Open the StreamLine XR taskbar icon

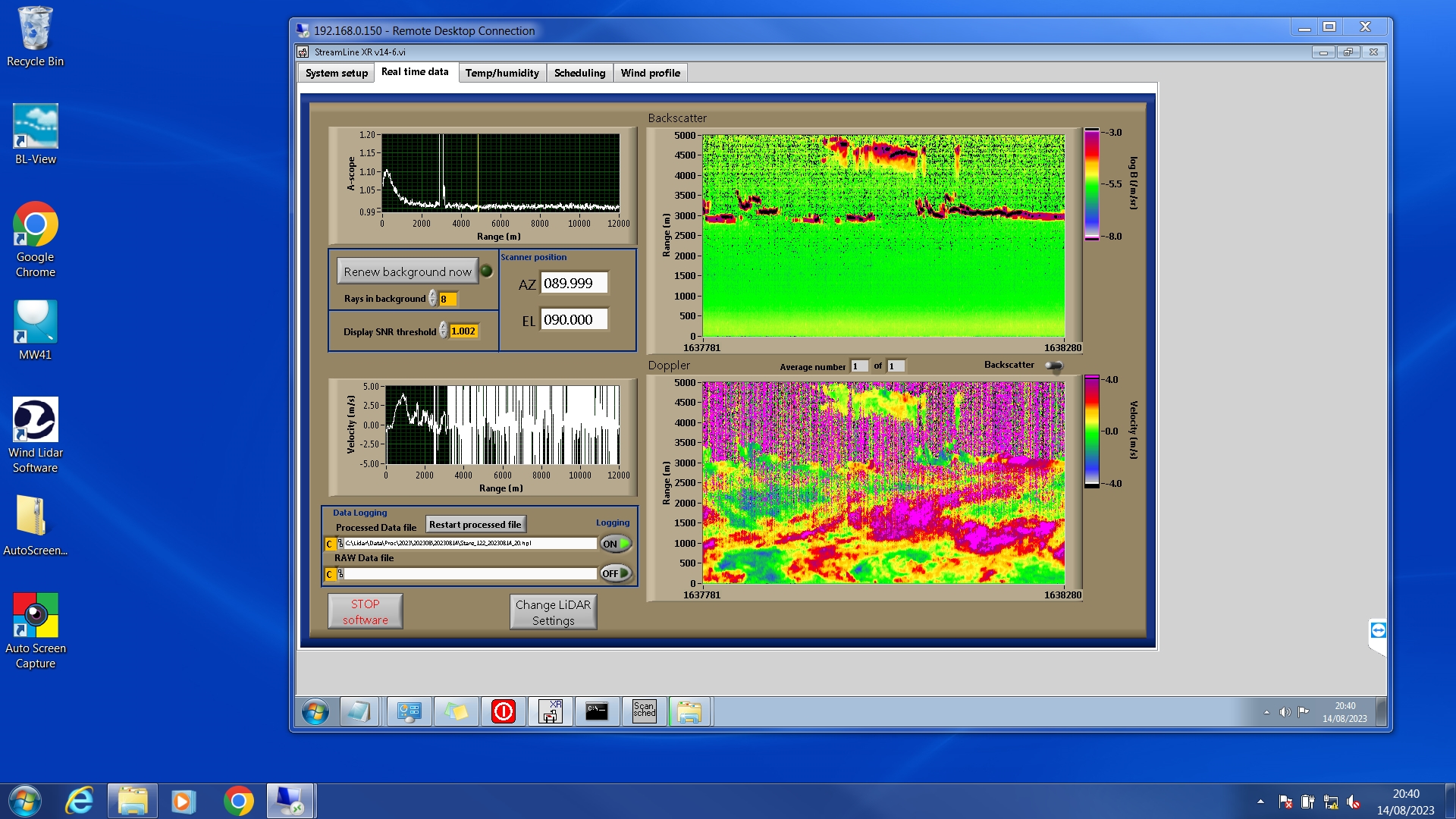point(551,711)
